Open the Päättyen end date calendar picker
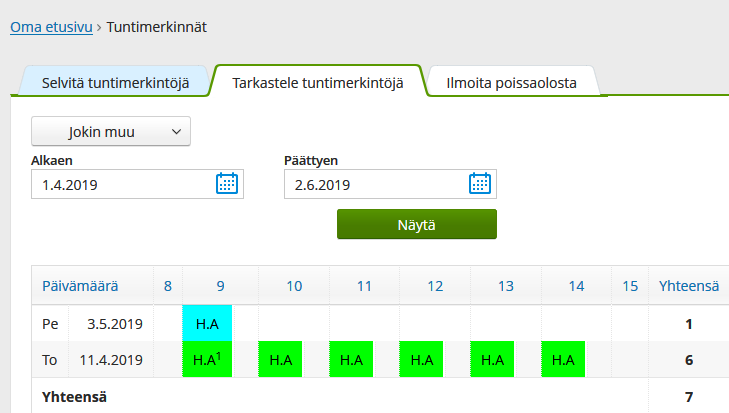The height and width of the screenshot is (413, 729). [x=480, y=184]
